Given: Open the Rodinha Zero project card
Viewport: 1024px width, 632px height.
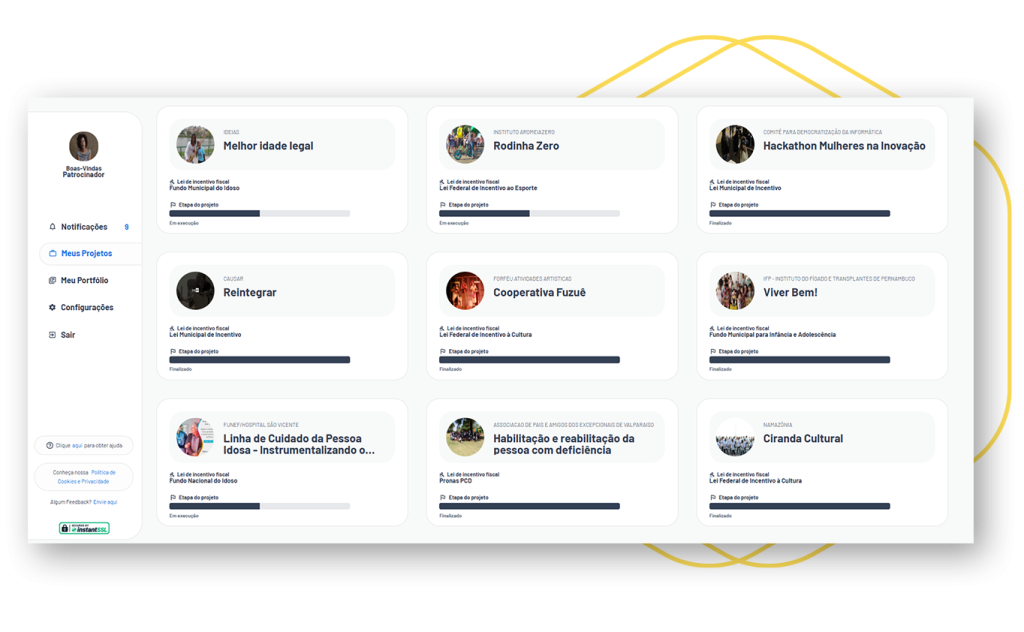Looking at the screenshot, I should (x=552, y=170).
